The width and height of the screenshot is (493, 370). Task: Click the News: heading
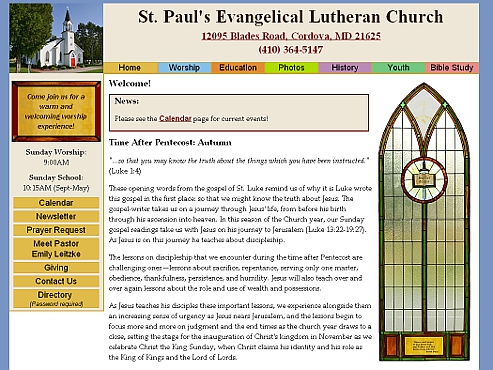tap(127, 101)
